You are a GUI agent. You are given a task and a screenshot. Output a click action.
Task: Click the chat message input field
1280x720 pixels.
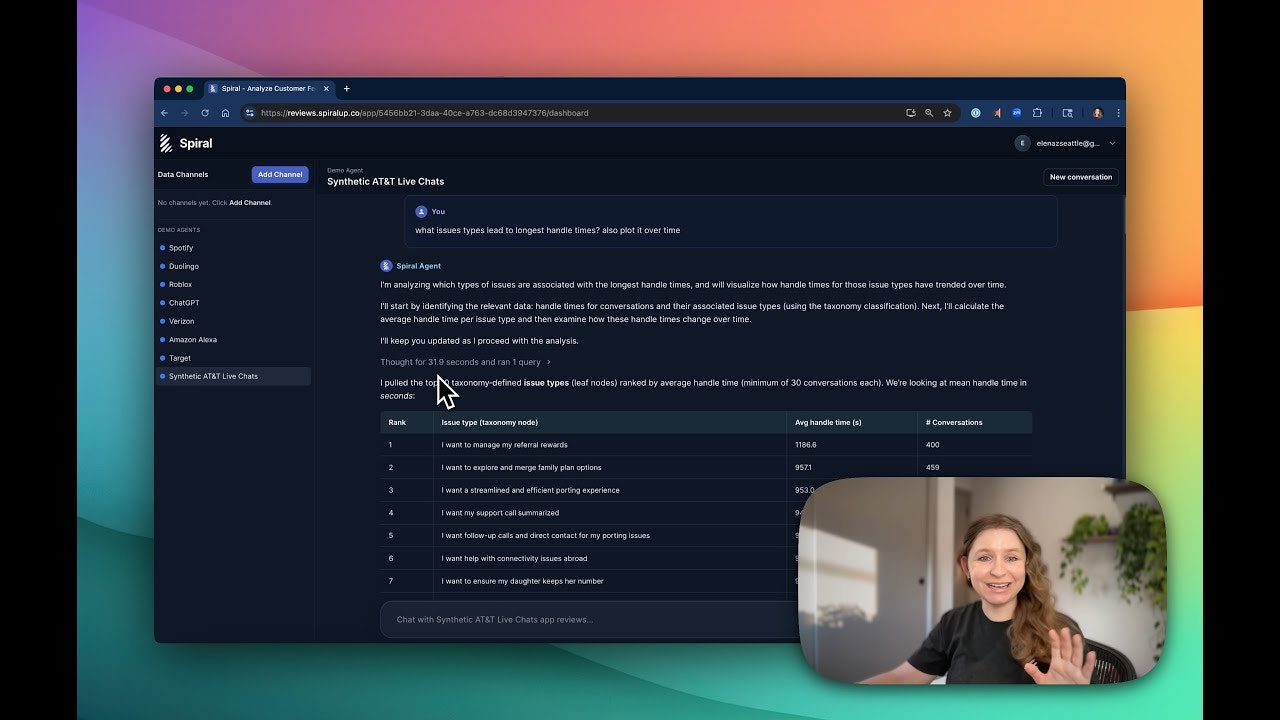[x=590, y=619]
